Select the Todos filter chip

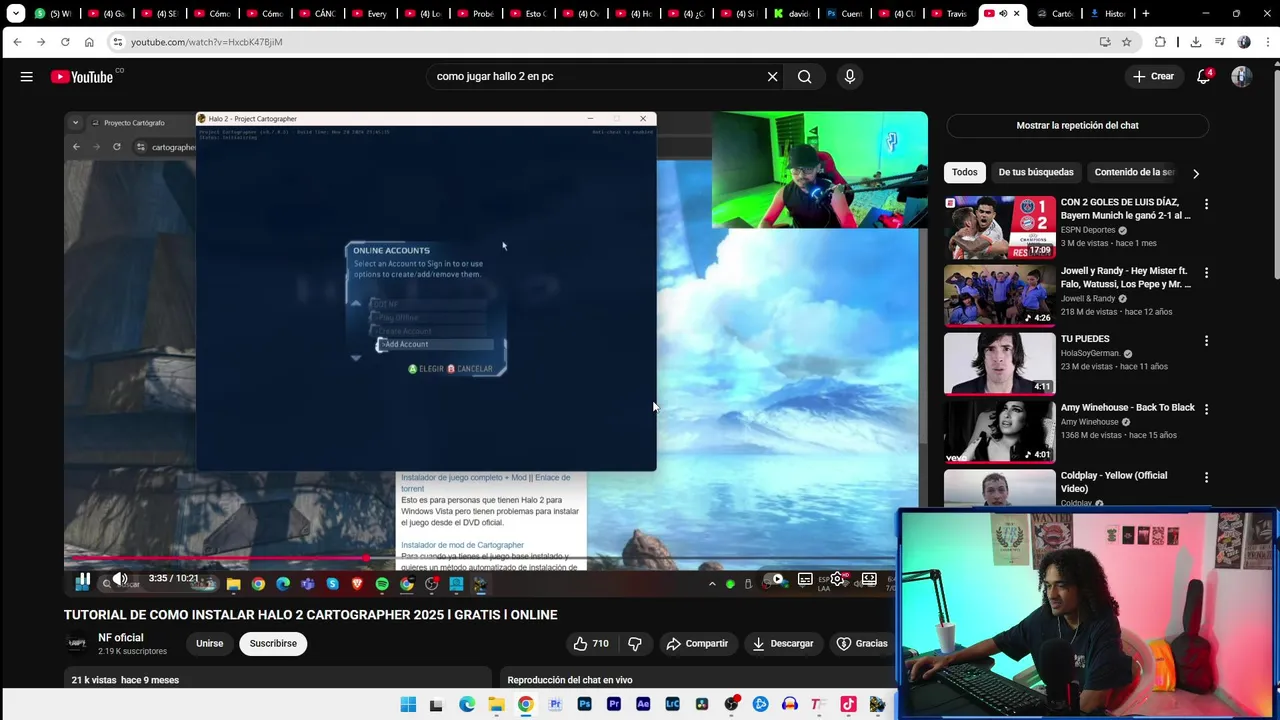[x=965, y=173]
